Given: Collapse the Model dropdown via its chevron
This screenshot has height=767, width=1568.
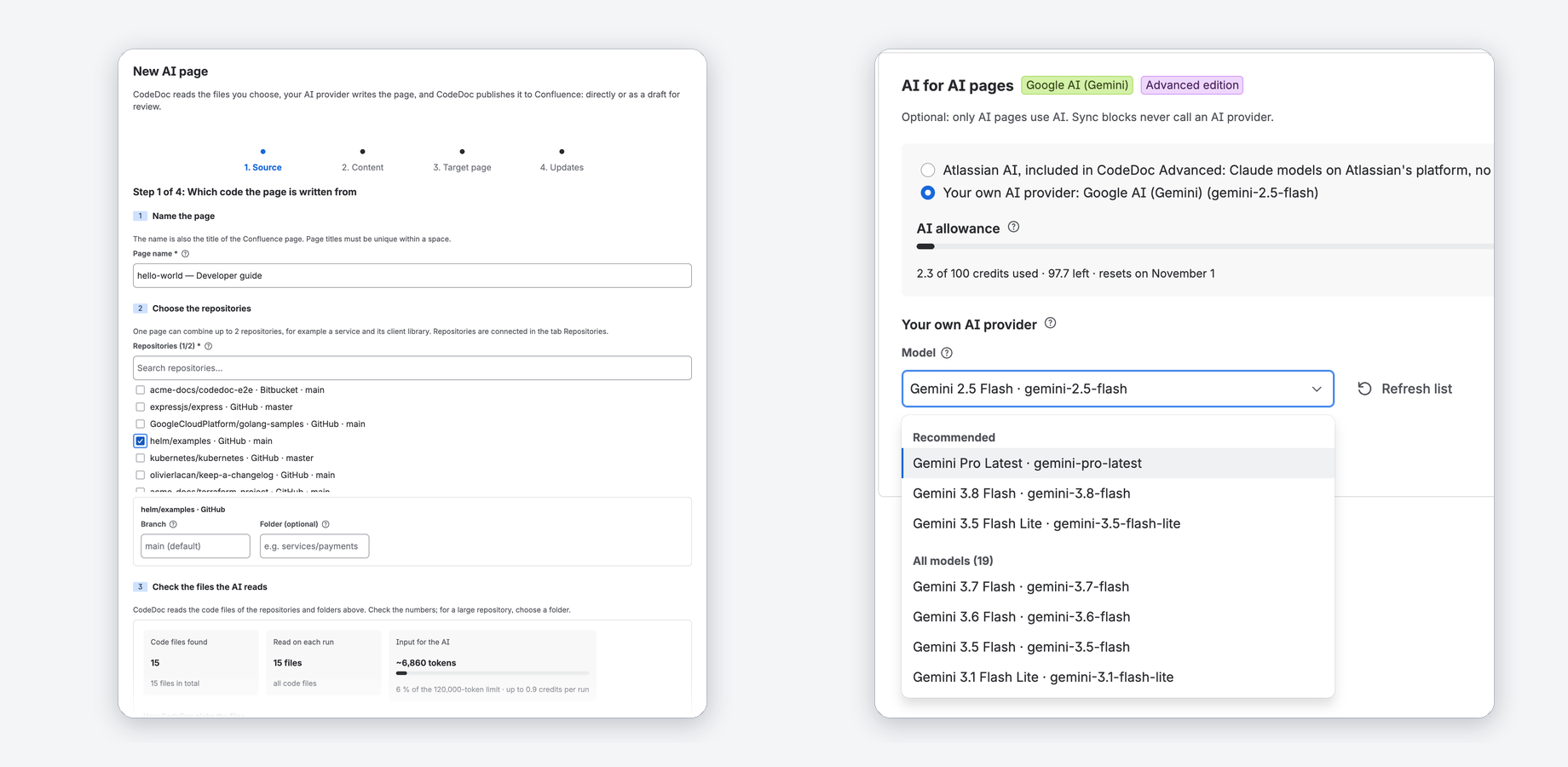Looking at the screenshot, I should click(x=1317, y=389).
